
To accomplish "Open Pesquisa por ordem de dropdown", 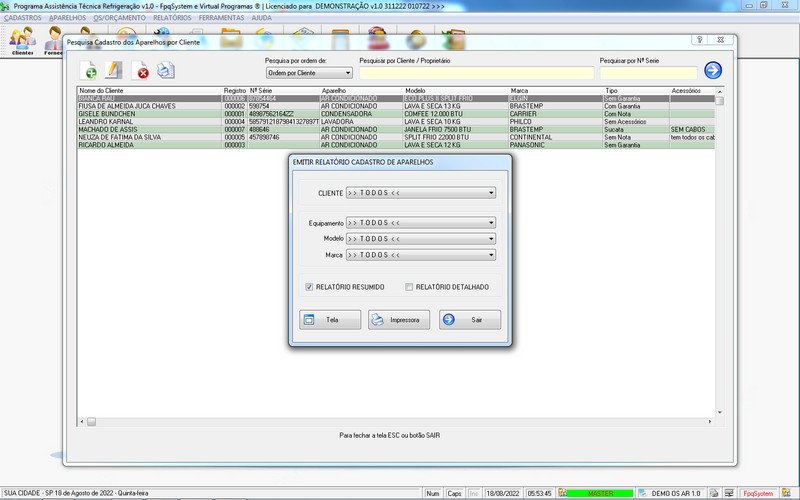I will tap(309, 73).
